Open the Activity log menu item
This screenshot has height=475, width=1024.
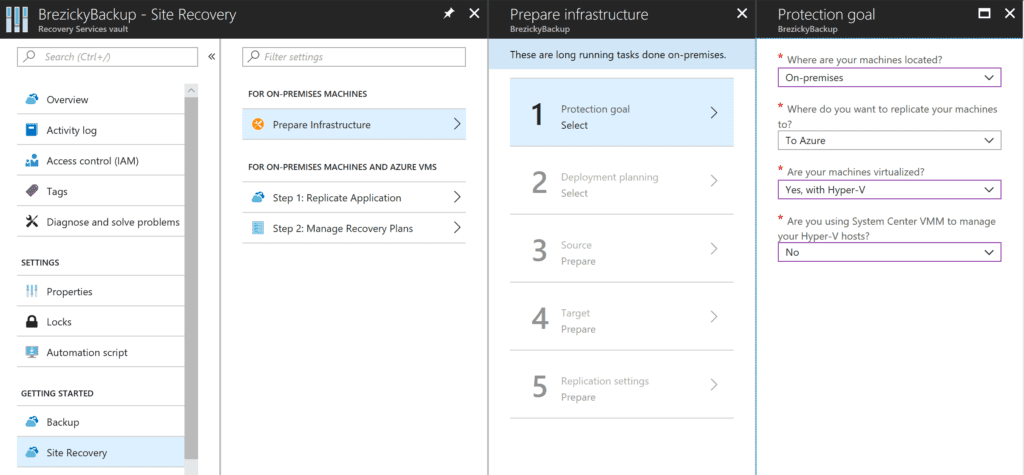pyautogui.click(x=101, y=130)
